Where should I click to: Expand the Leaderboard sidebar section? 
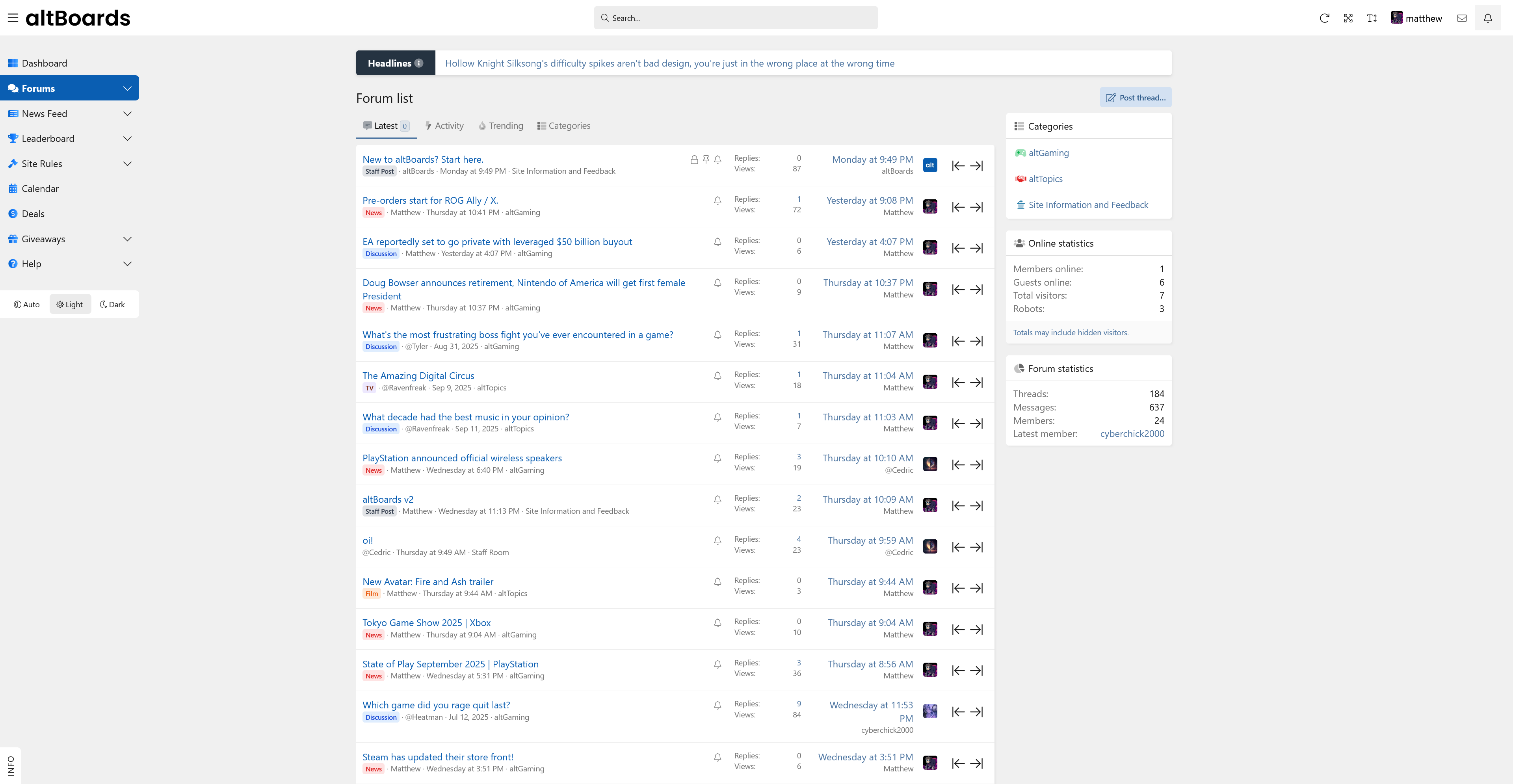tap(127, 139)
